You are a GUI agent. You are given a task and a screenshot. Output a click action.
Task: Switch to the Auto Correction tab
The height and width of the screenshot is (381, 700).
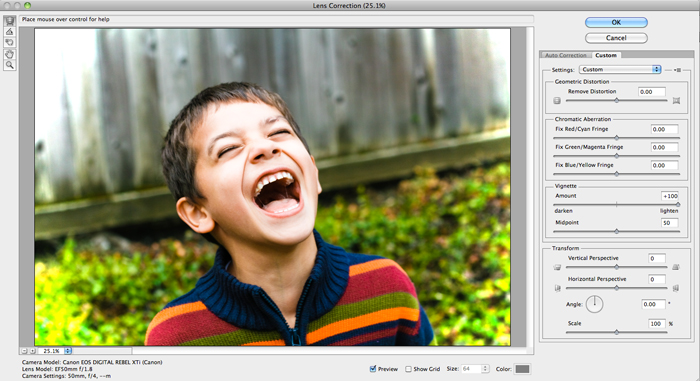tap(566, 55)
